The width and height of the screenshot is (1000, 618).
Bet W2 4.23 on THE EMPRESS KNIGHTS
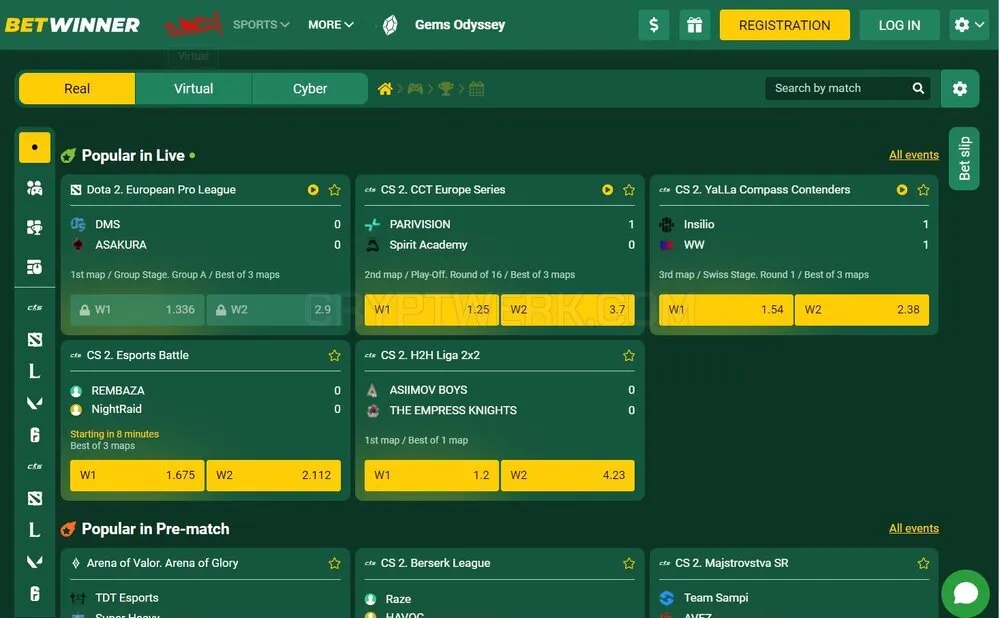pos(568,475)
